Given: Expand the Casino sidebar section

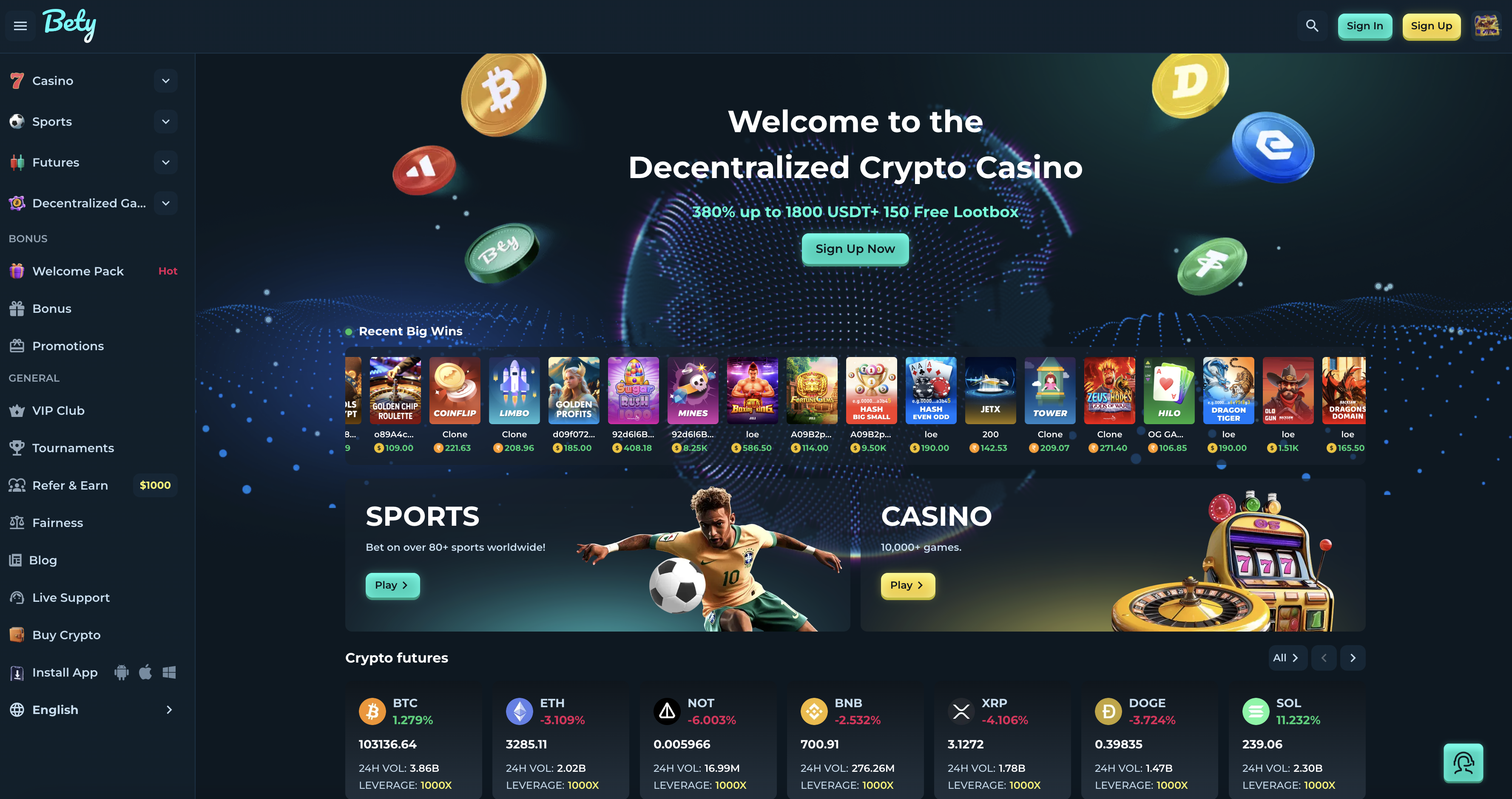Looking at the screenshot, I should tap(166, 81).
